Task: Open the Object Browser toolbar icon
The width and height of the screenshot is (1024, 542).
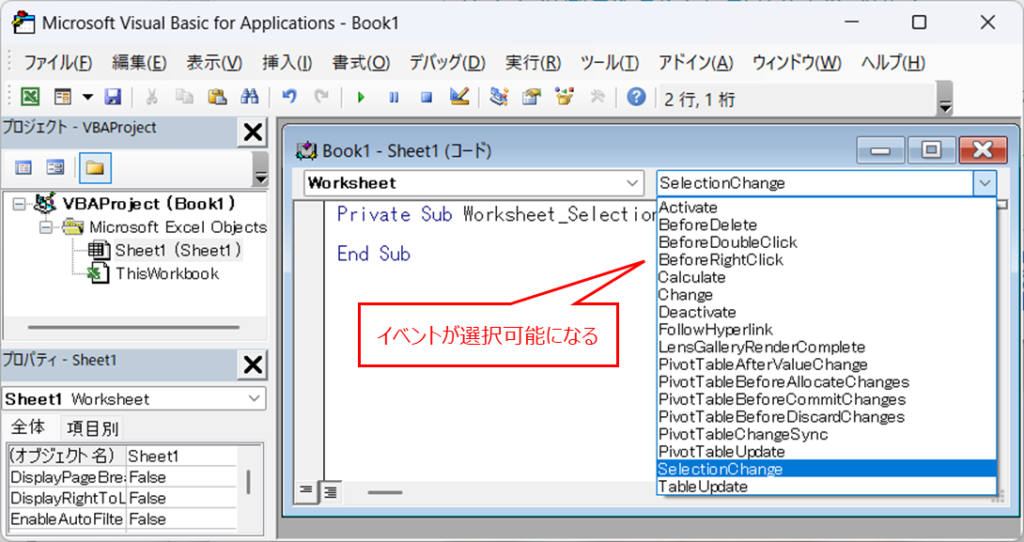Action: 564,98
